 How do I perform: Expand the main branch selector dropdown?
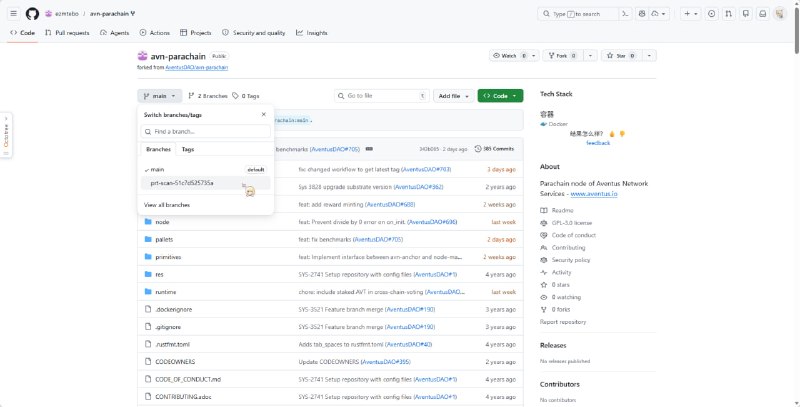(x=160, y=96)
